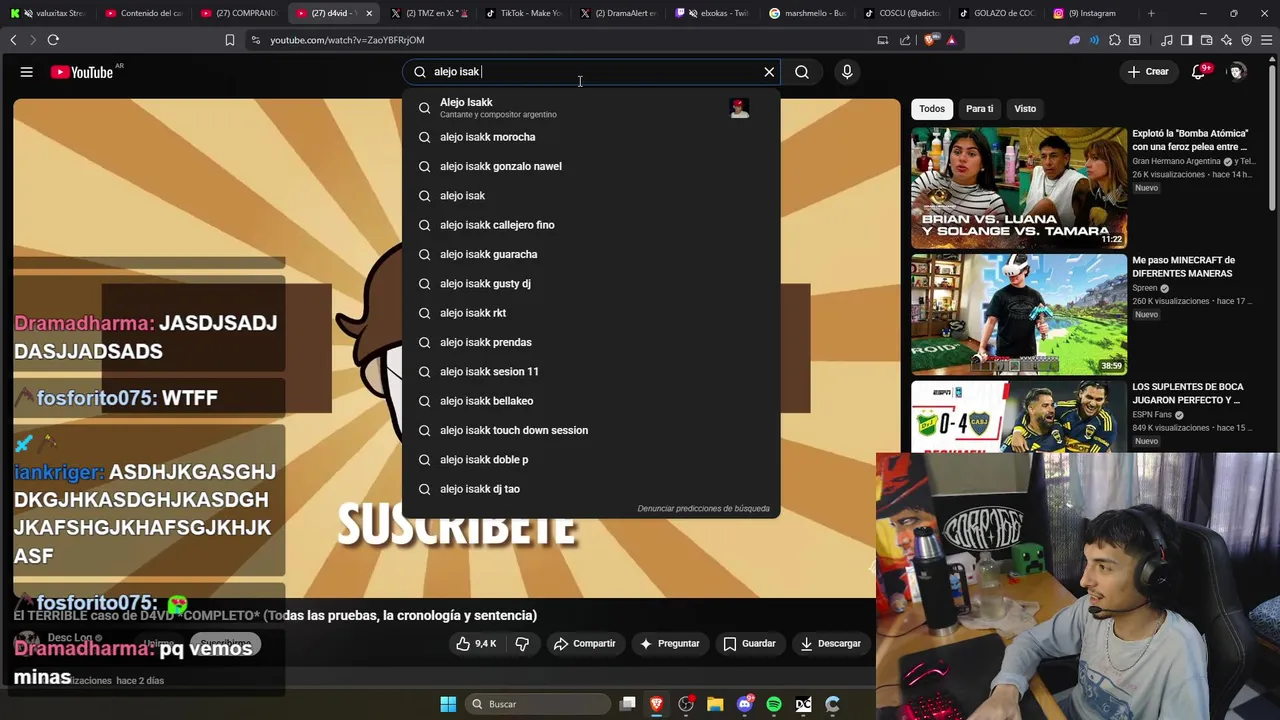
Task: Pick suggestion alejo isakk callejero fino
Action: point(590,225)
